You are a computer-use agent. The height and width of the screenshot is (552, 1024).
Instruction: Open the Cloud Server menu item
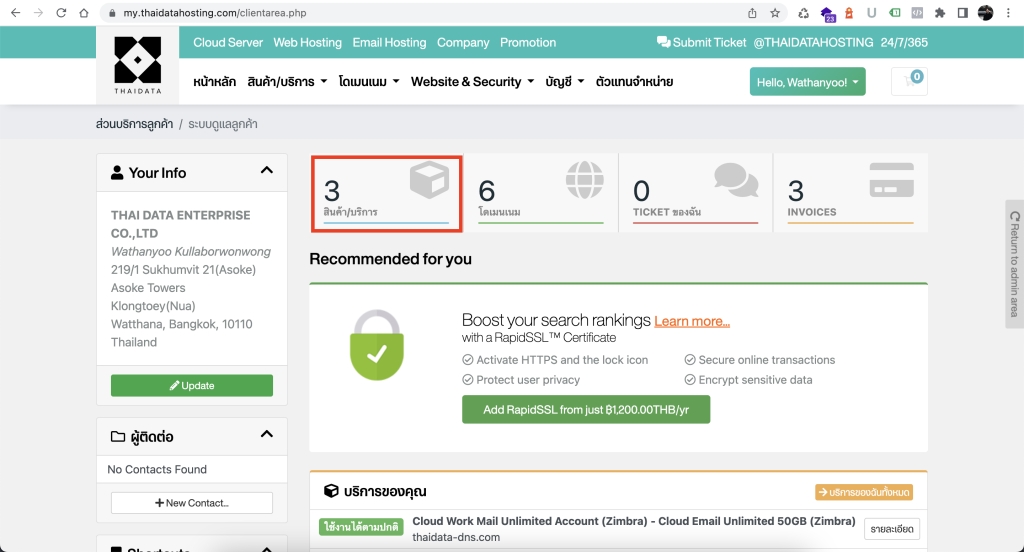point(228,43)
